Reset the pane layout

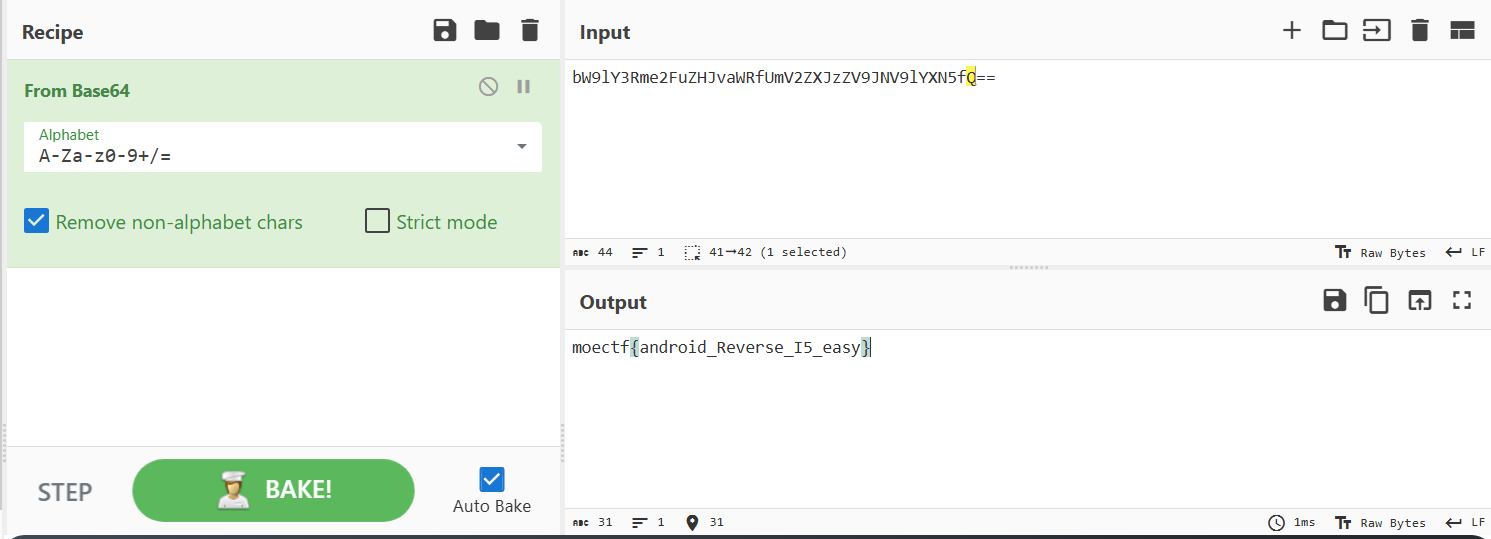pyautogui.click(x=1462, y=31)
